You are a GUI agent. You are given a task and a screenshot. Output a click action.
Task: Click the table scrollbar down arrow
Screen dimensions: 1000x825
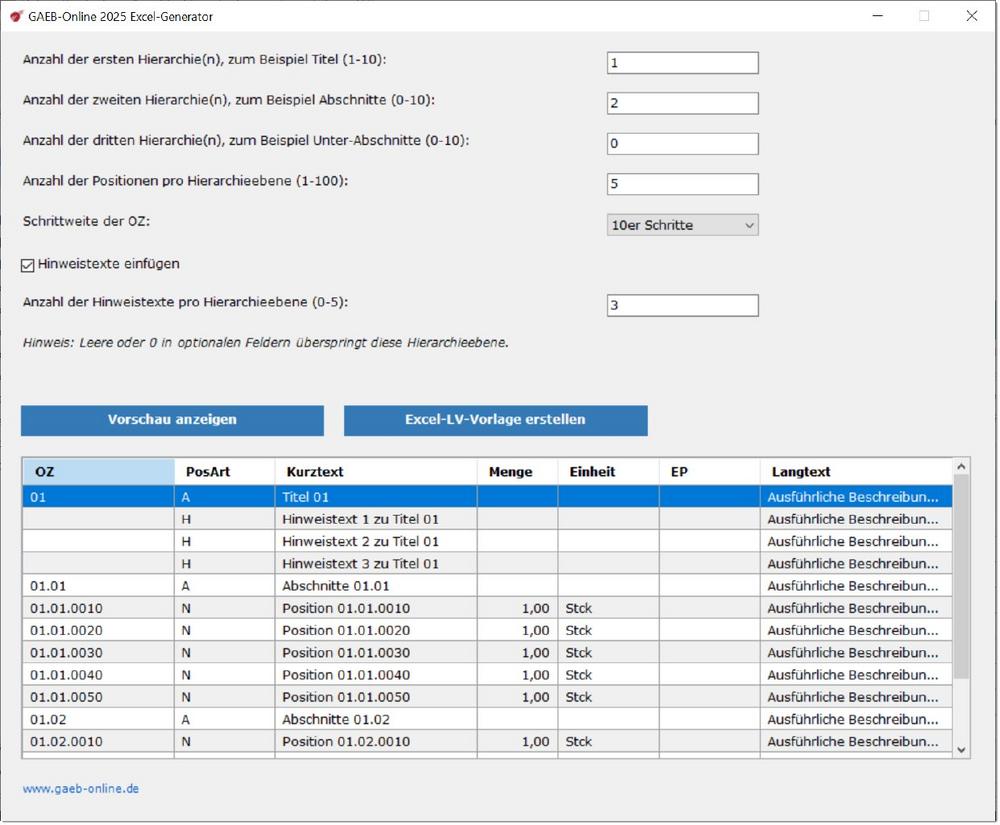[961, 750]
